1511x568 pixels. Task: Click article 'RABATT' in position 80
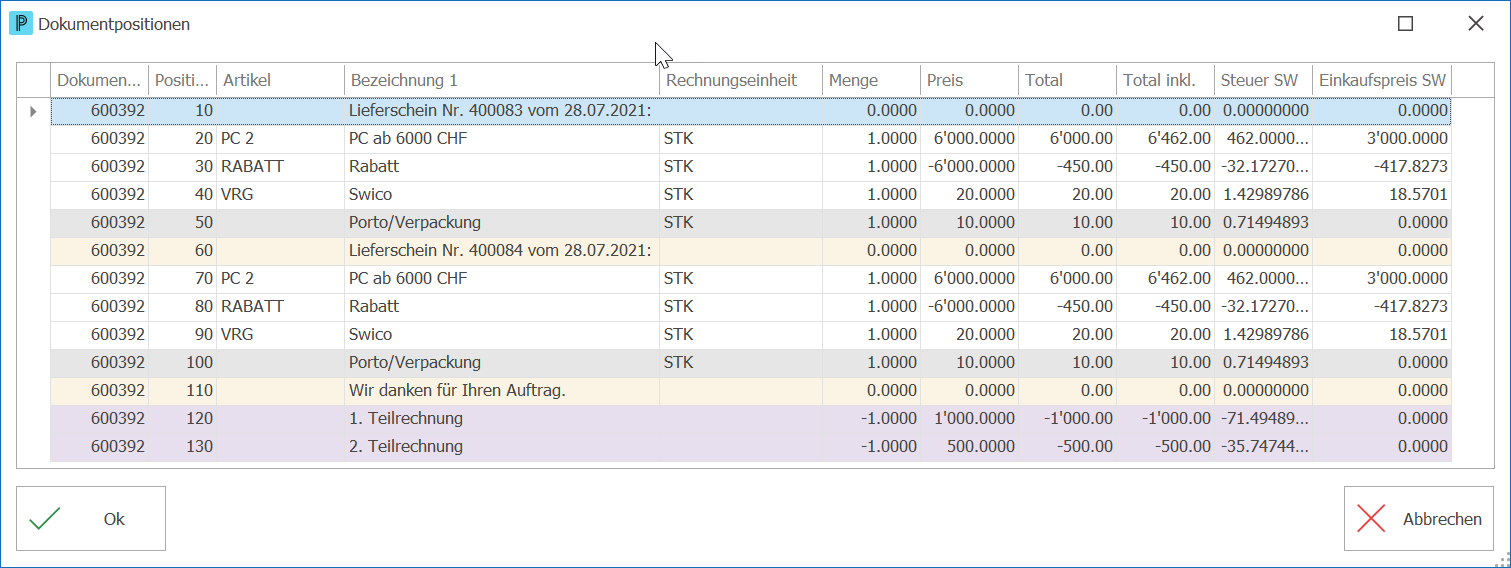click(252, 306)
